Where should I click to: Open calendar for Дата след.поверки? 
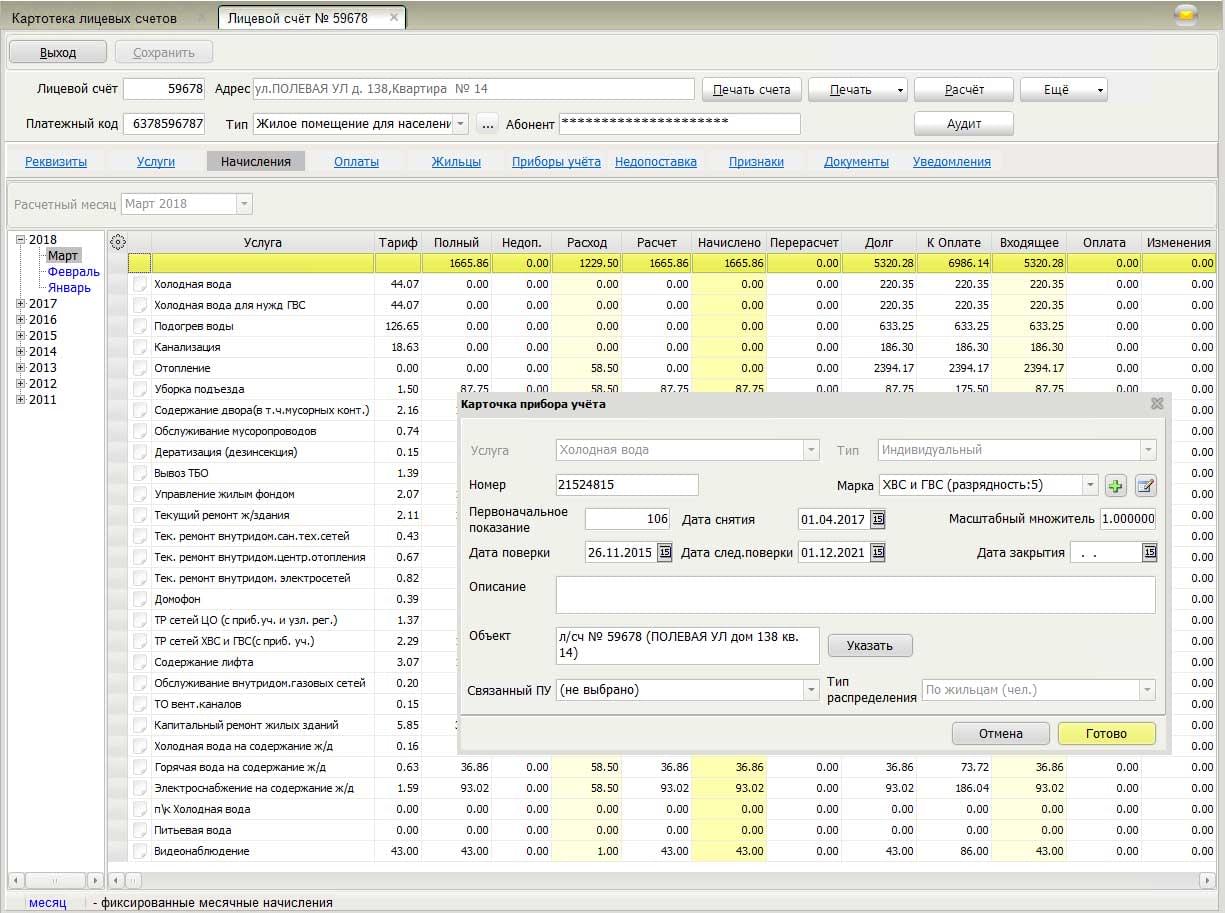click(878, 552)
